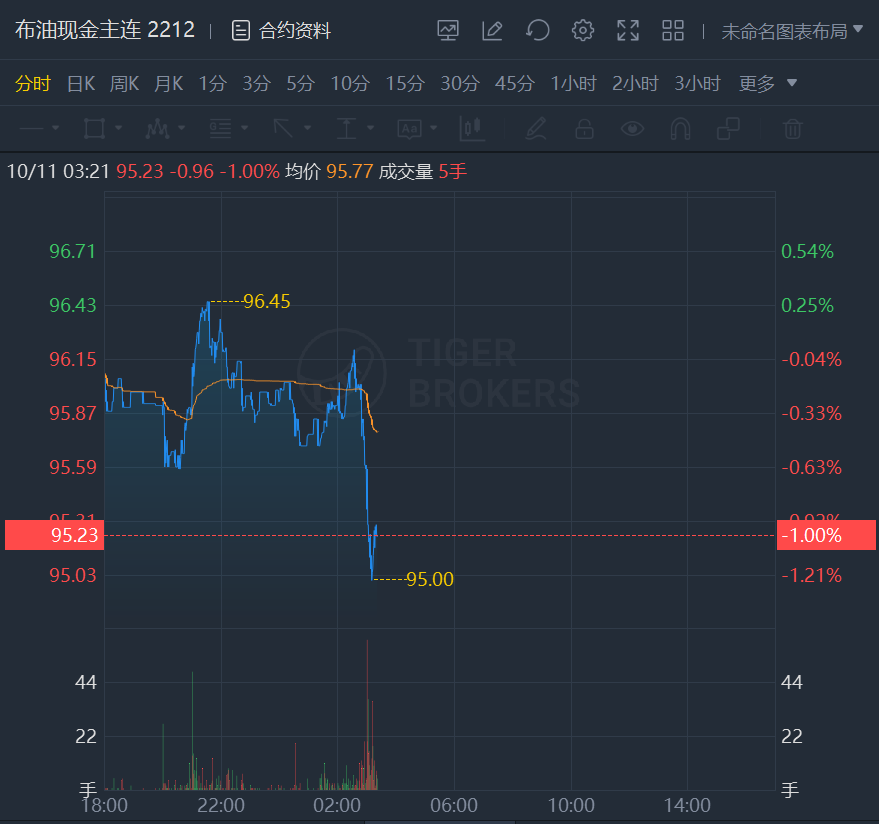Click the edit drawing pencil icon
Screen dimensions: 879x824
click(x=492, y=30)
